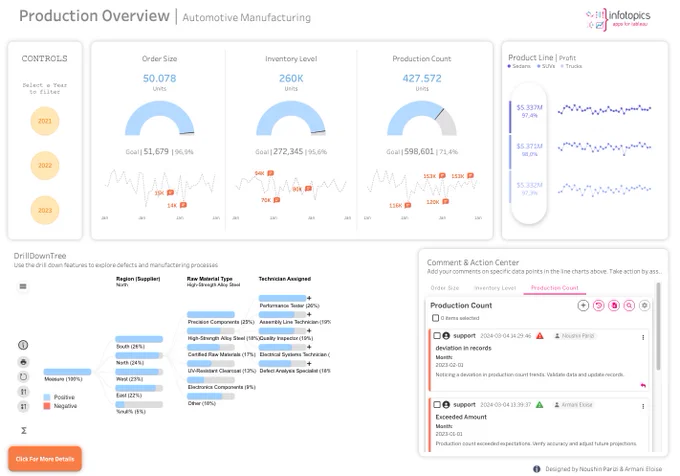Check the Exceeded Amount comment checkbox
This screenshot has height=476, width=680.
click(x=437, y=404)
